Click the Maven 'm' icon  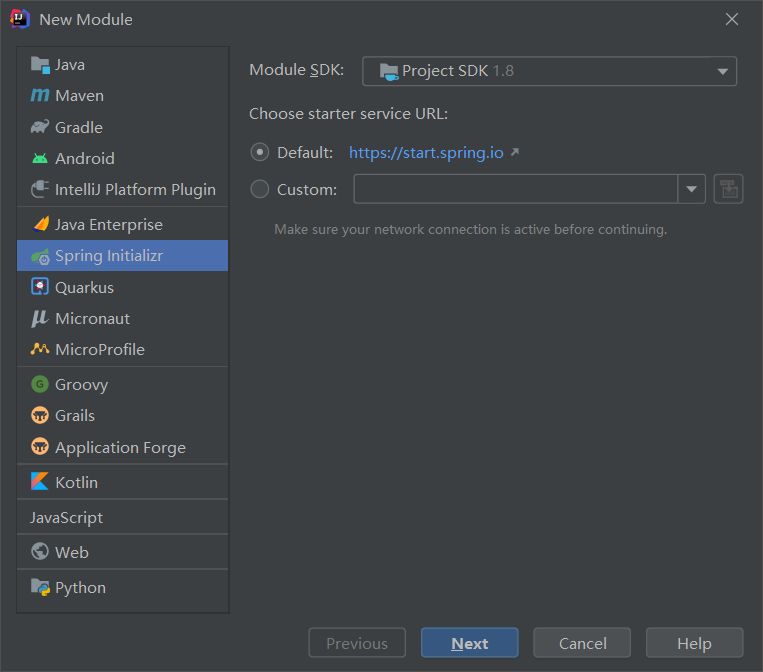pyautogui.click(x=40, y=95)
